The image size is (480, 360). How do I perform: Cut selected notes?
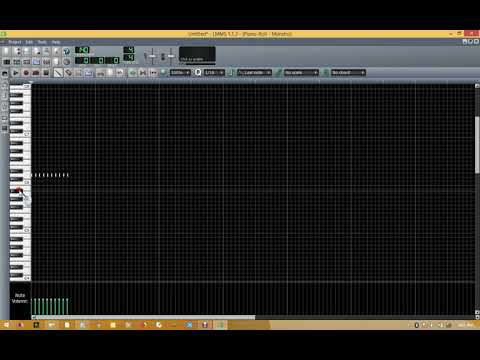[100, 73]
